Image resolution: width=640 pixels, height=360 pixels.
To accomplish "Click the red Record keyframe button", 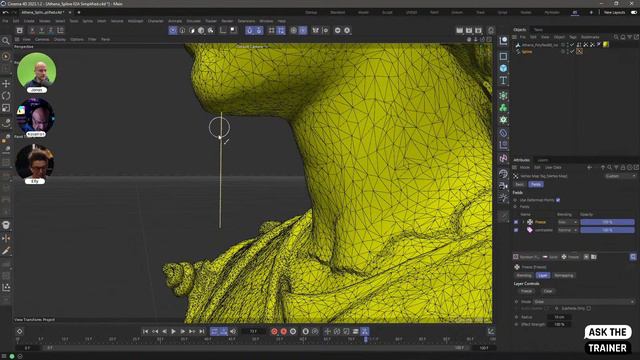I will [x=274, y=331].
